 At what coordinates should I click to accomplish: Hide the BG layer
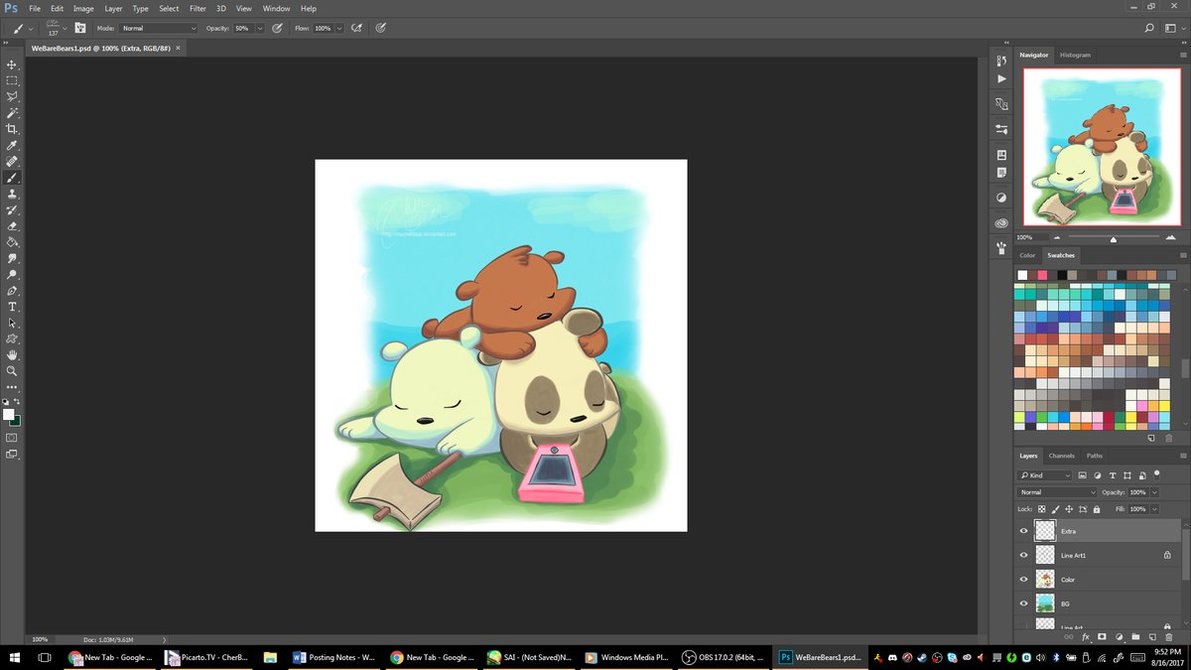click(x=1023, y=603)
